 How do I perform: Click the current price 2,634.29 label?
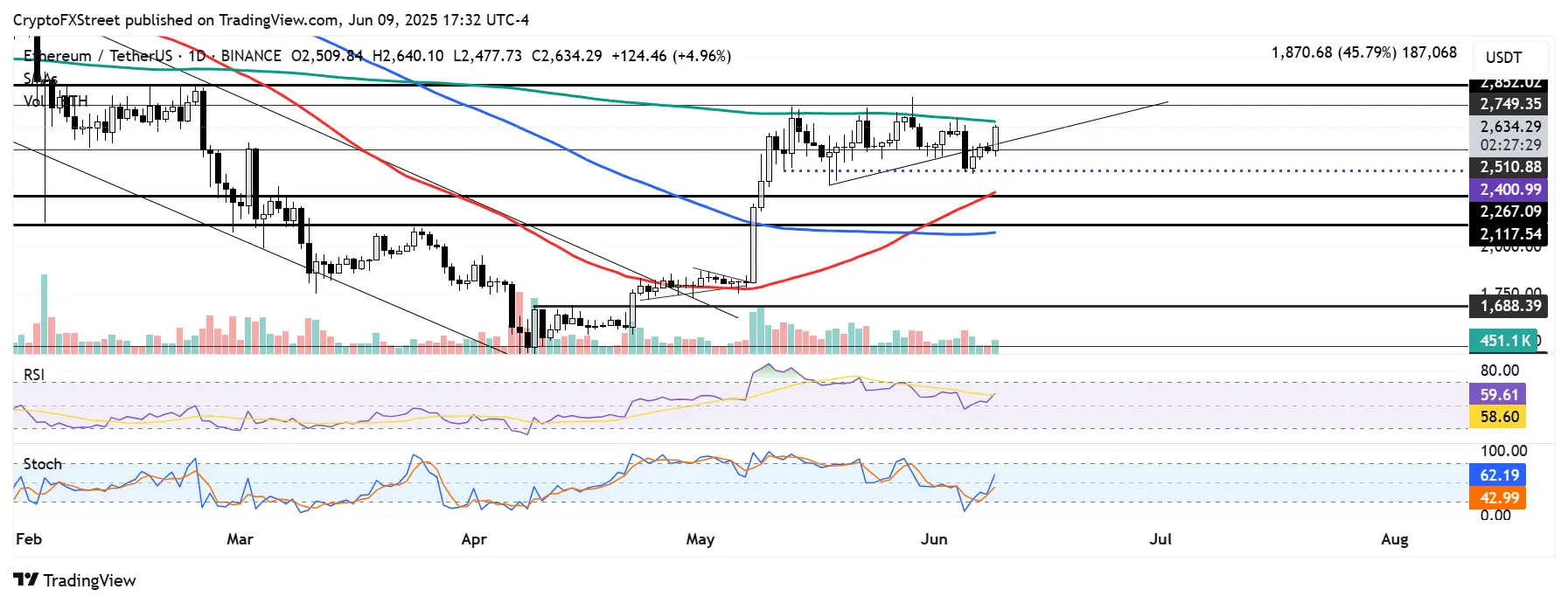pyautogui.click(x=1510, y=127)
